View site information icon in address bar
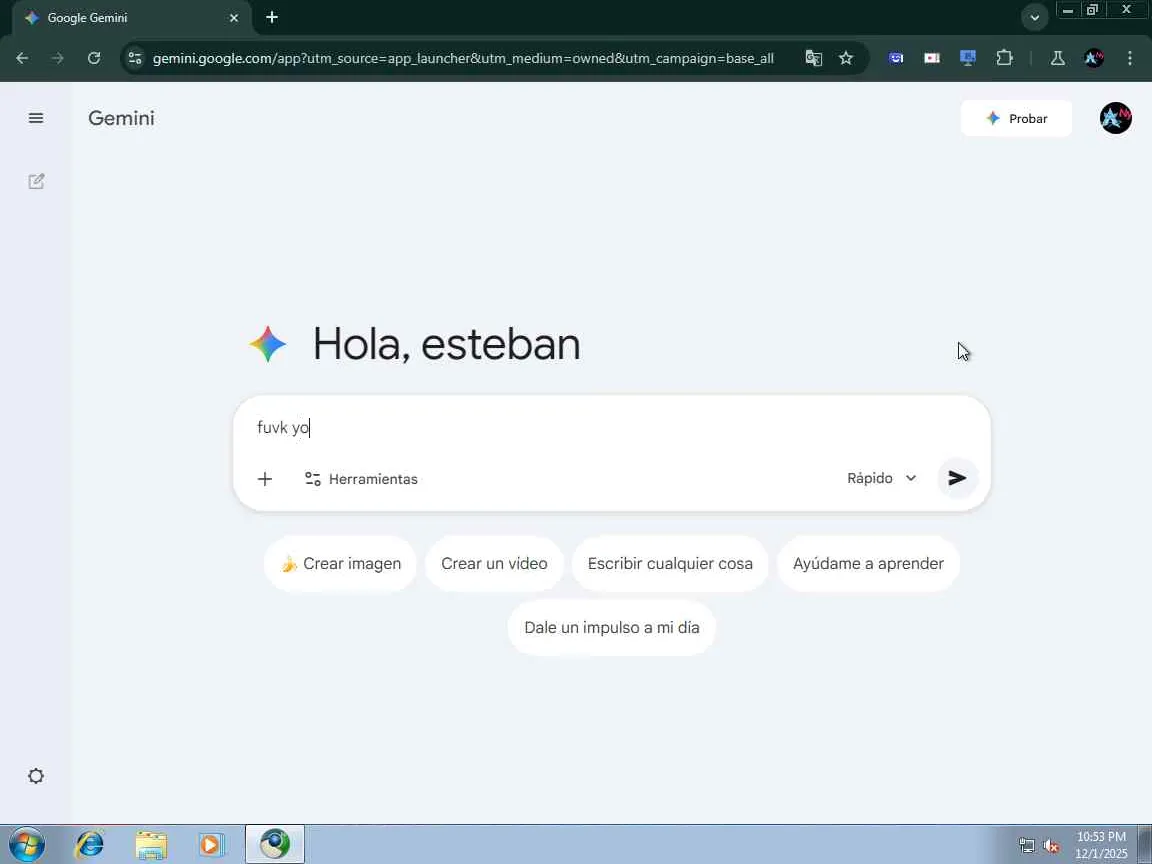Viewport: 1152px width, 864px height. click(134, 58)
